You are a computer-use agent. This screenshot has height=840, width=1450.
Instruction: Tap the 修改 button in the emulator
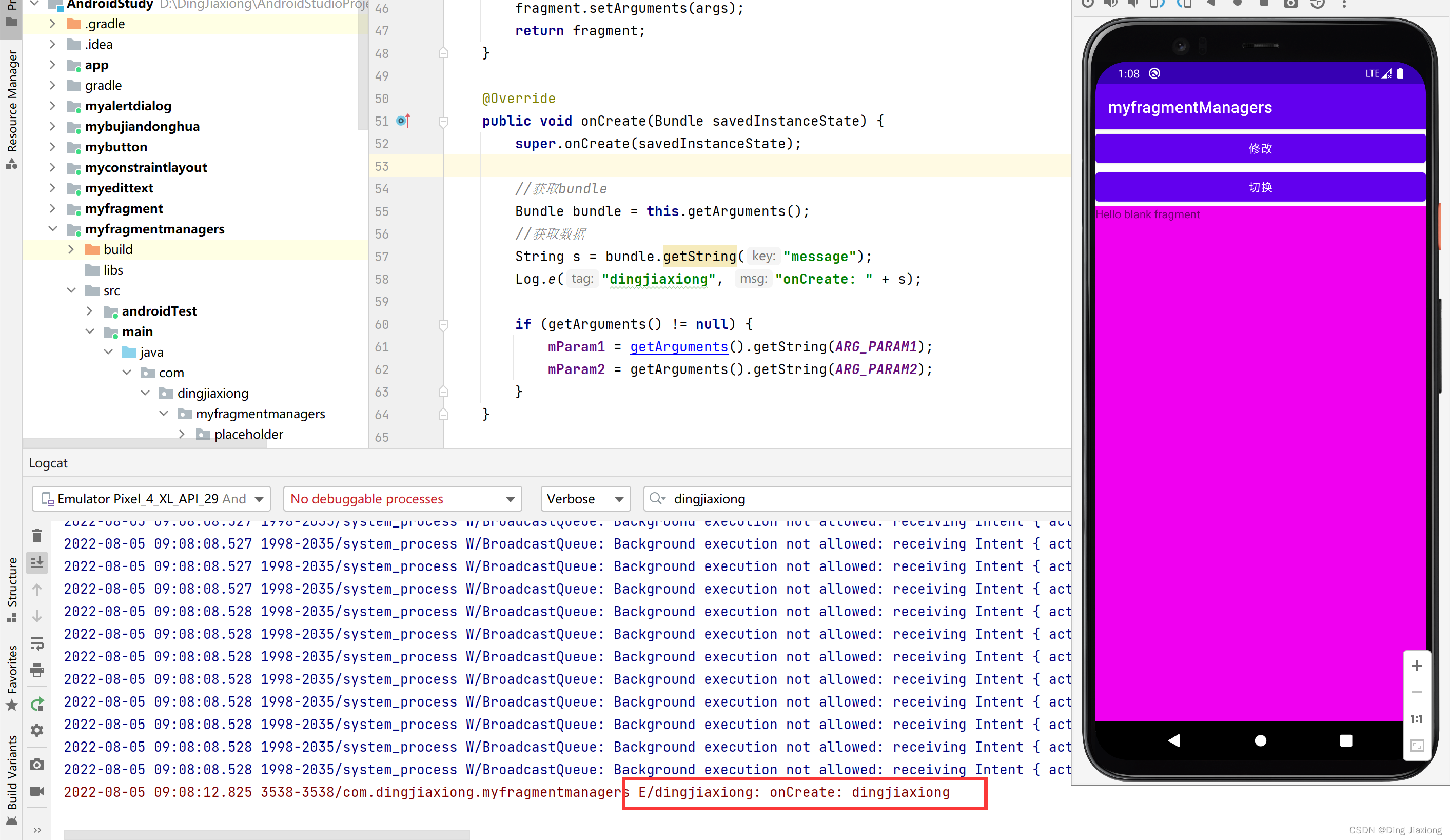point(1260,148)
